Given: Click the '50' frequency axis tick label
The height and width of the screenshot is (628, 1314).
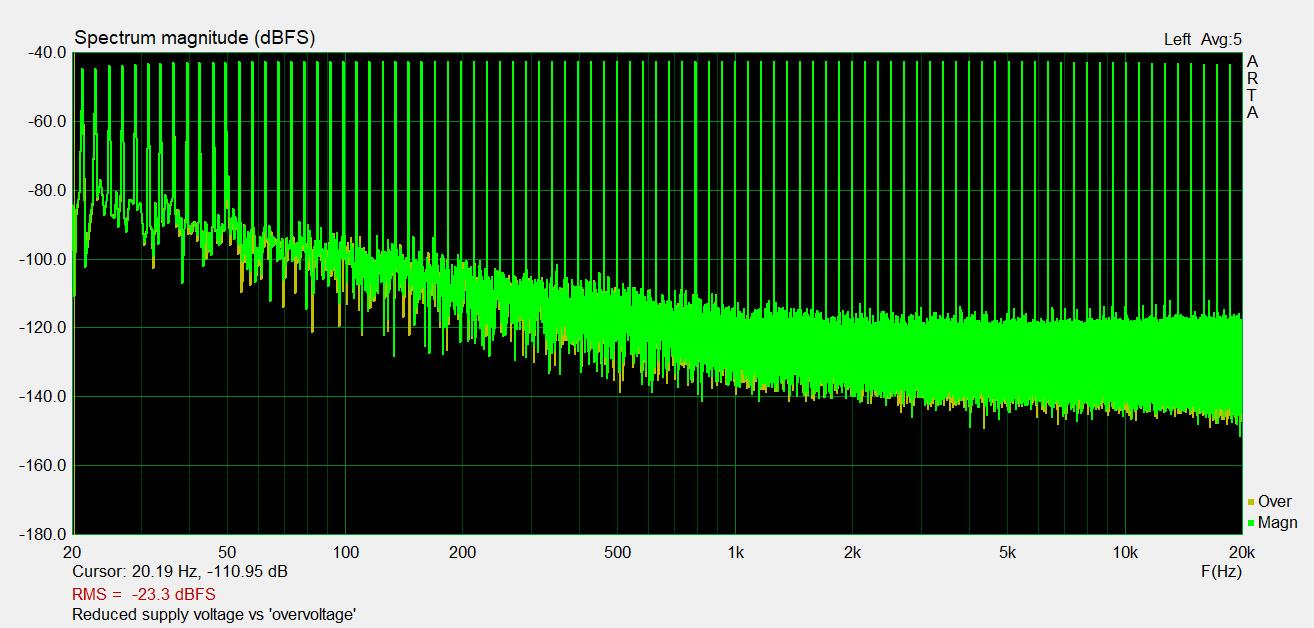Looking at the screenshot, I should coord(227,552).
